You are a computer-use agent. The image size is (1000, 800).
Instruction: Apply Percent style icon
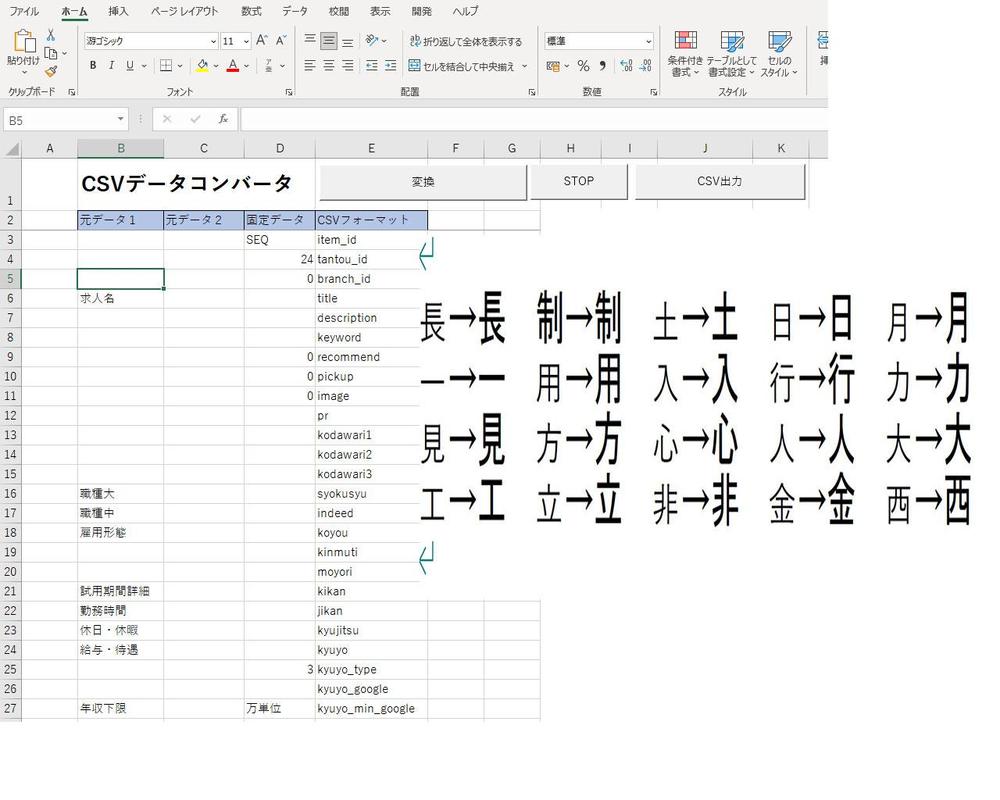(583, 66)
